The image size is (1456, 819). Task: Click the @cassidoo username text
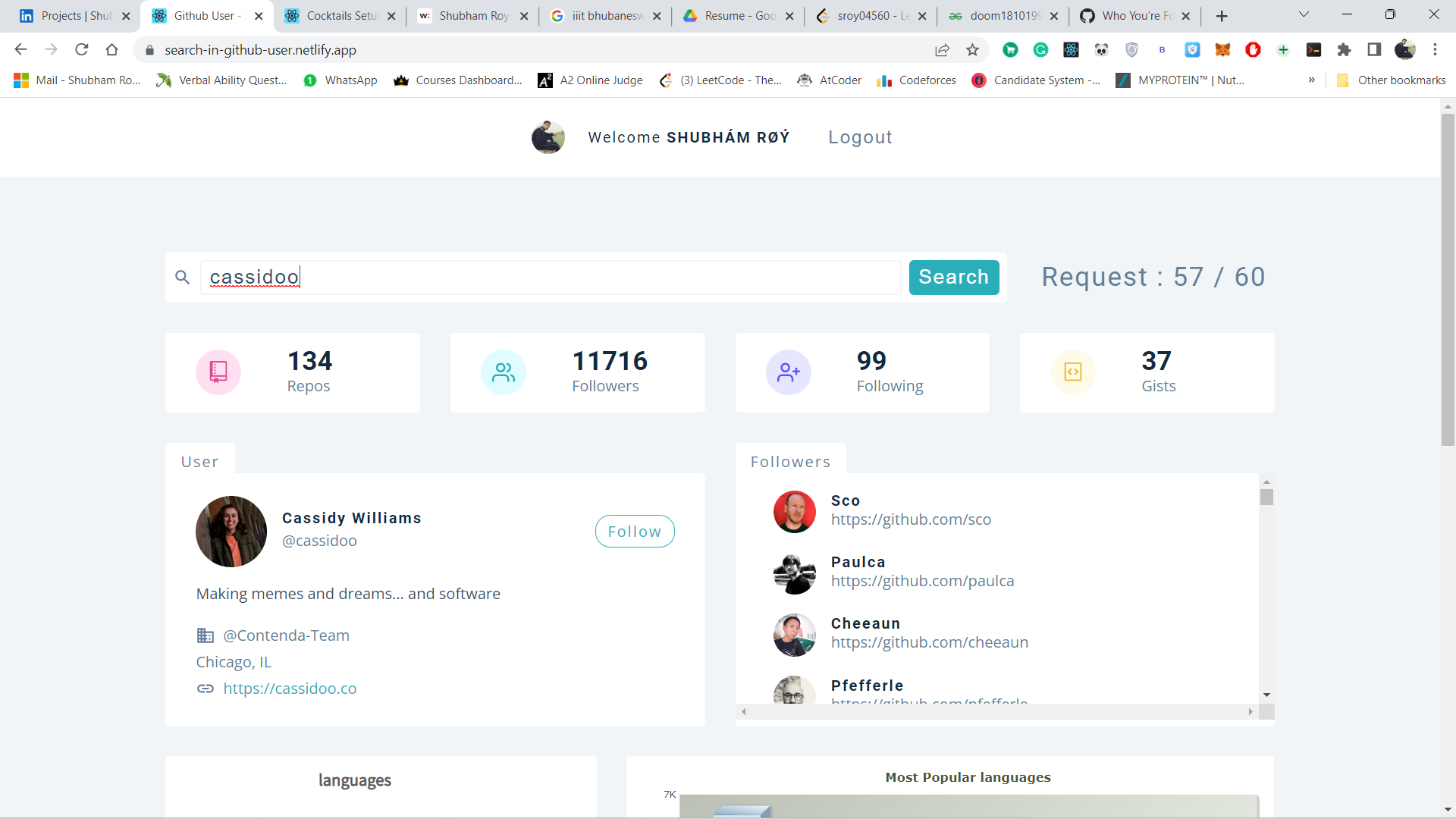319,541
